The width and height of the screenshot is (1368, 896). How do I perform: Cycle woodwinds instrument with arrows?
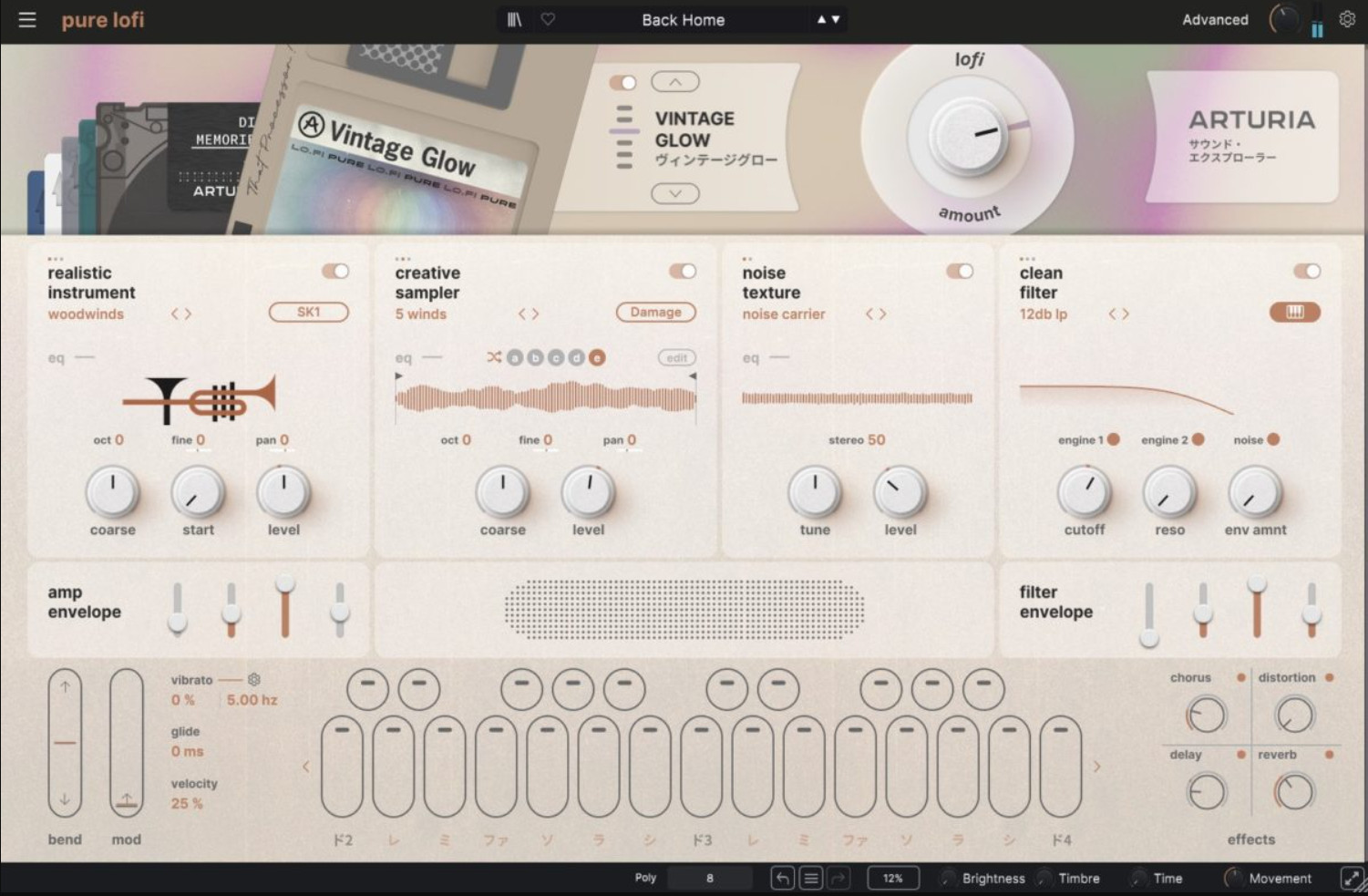(x=181, y=314)
